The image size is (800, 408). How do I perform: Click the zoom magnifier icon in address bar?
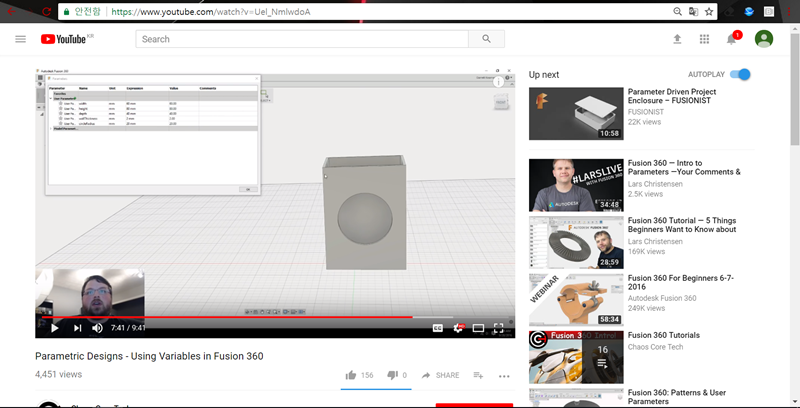coord(678,11)
